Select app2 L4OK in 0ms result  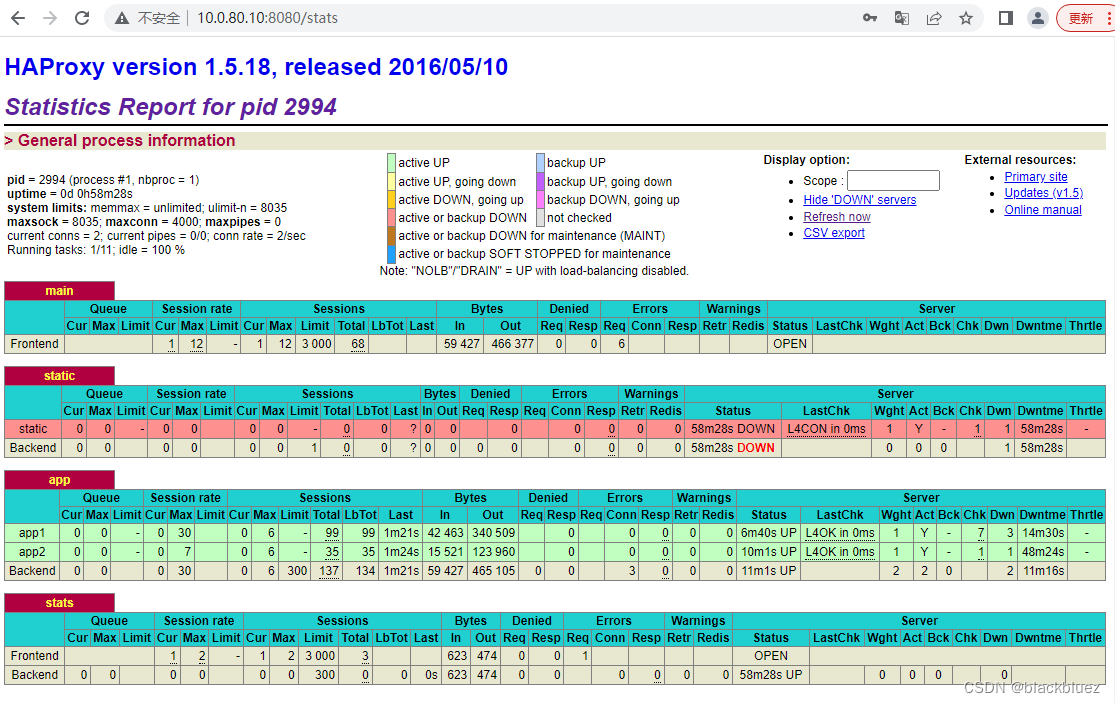[x=840, y=552]
